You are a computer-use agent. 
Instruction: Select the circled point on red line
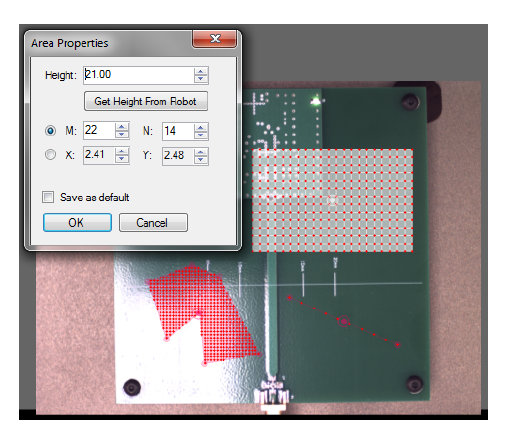click(344, 321)
